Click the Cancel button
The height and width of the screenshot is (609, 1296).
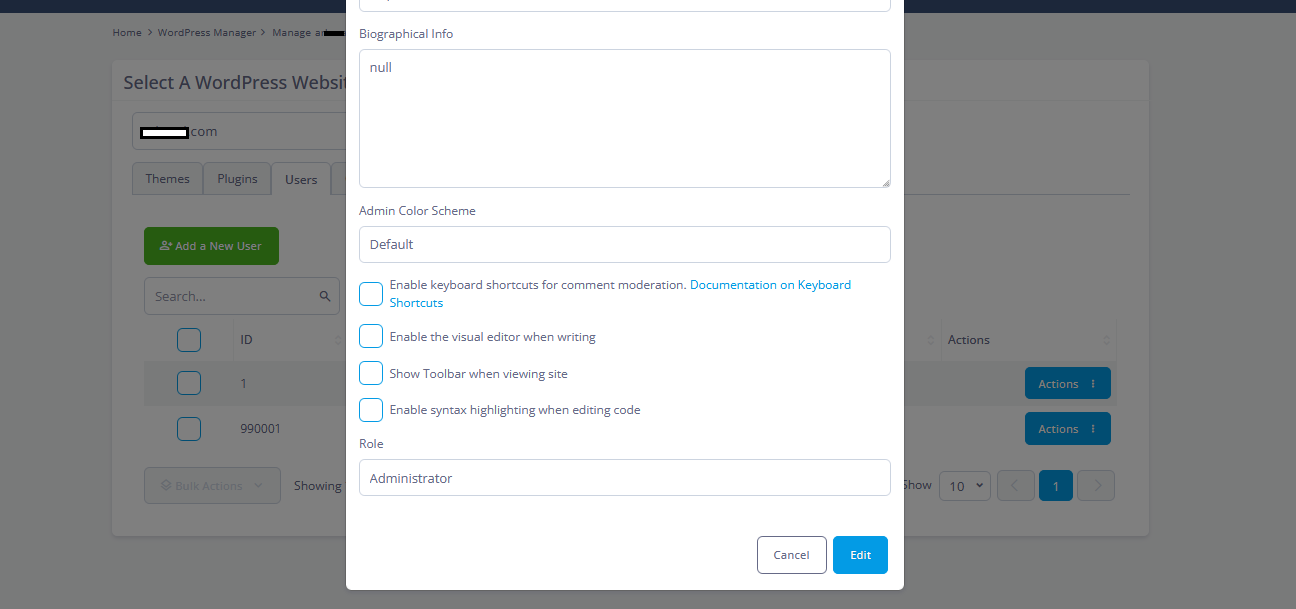792,555
